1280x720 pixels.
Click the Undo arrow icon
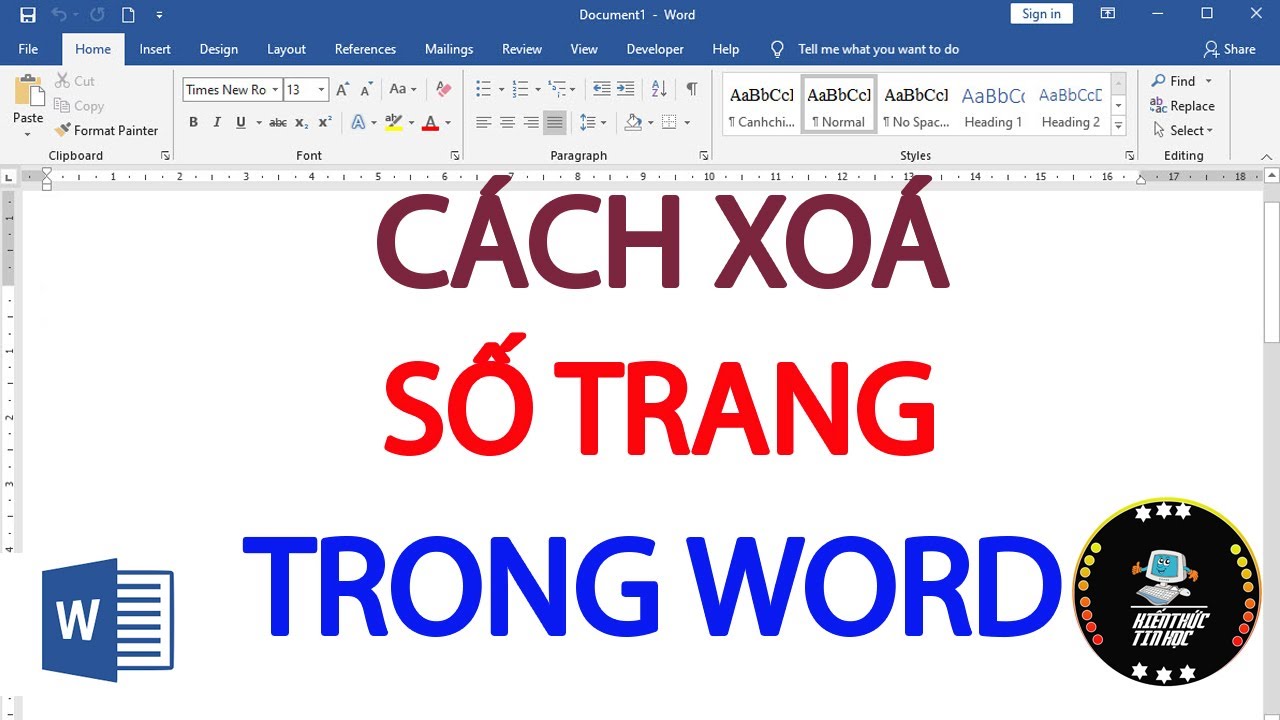coord(59,15)
